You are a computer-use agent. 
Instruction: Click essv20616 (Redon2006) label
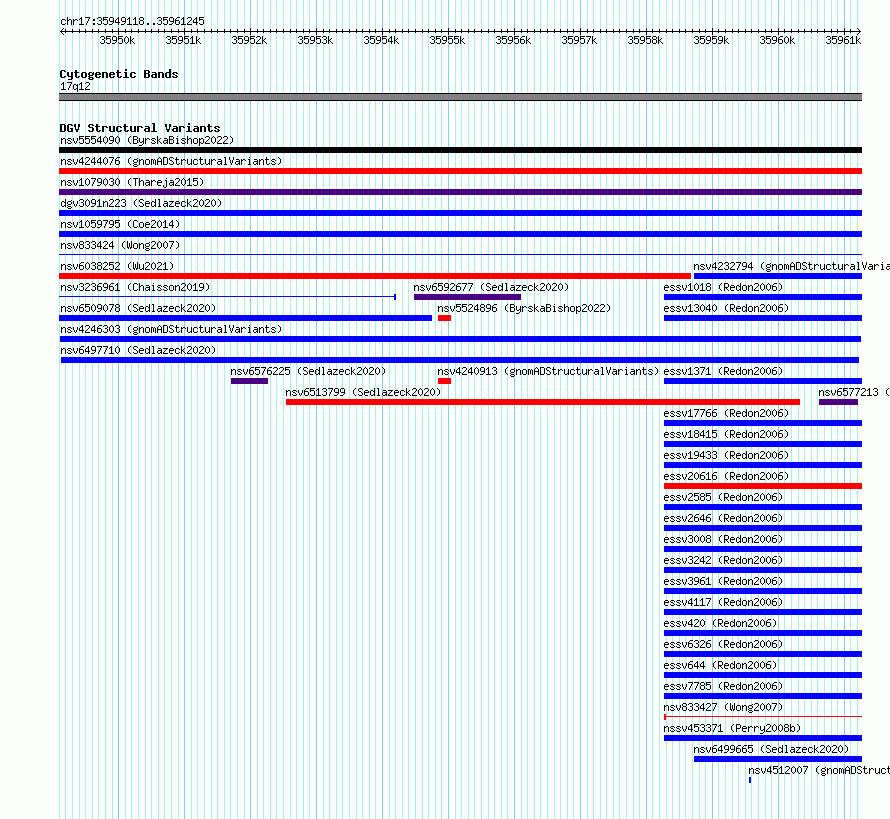click(x=726, y=476)
